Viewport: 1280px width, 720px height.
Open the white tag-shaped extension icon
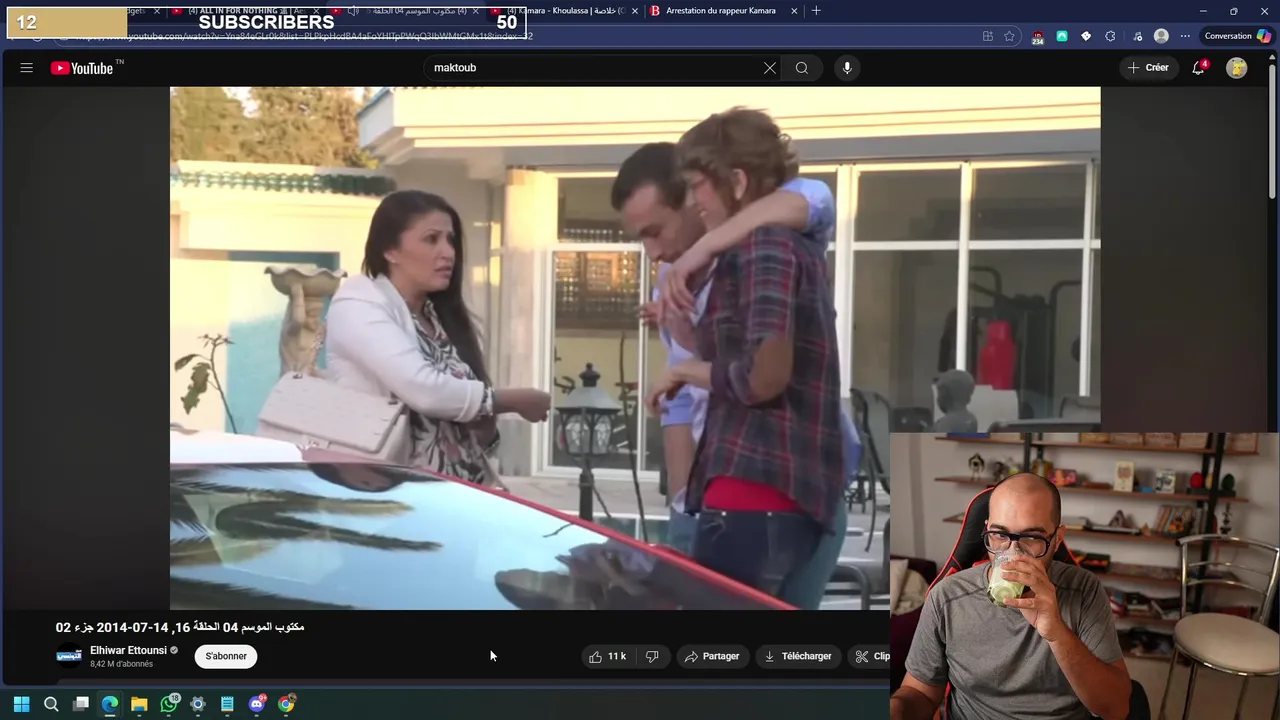click(x=1085, y=36)
